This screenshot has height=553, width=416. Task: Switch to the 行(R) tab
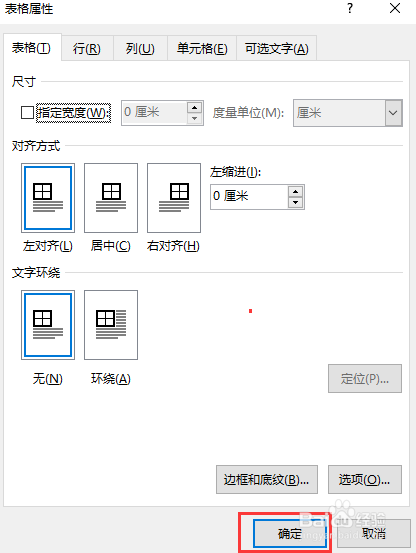(x=87, y=48)
